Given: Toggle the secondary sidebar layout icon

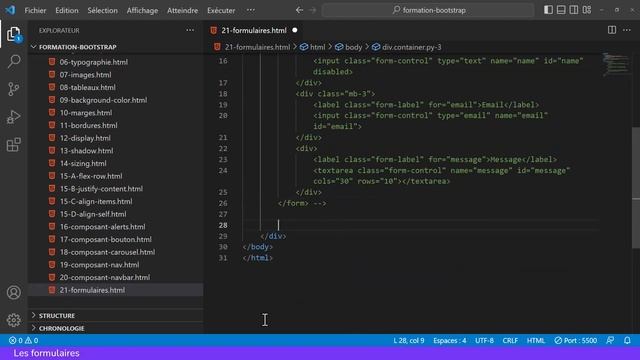Looking at the screenshot, I should 573,10.
